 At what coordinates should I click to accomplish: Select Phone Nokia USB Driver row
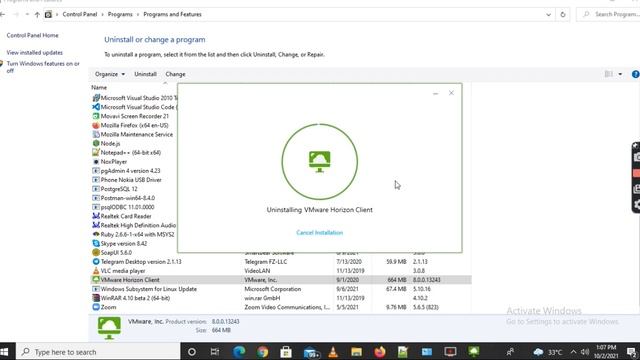pyautogui.click(x=134, y=180)
